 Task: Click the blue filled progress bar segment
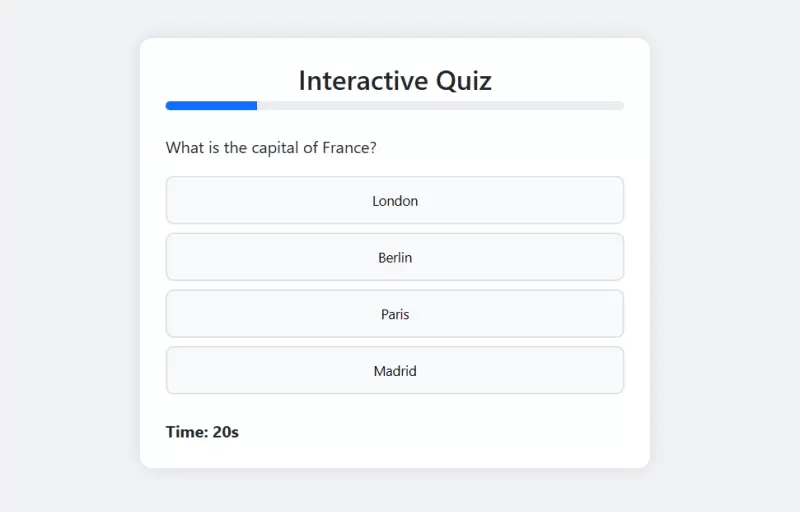pyautogui.click(x=212, y=105)
